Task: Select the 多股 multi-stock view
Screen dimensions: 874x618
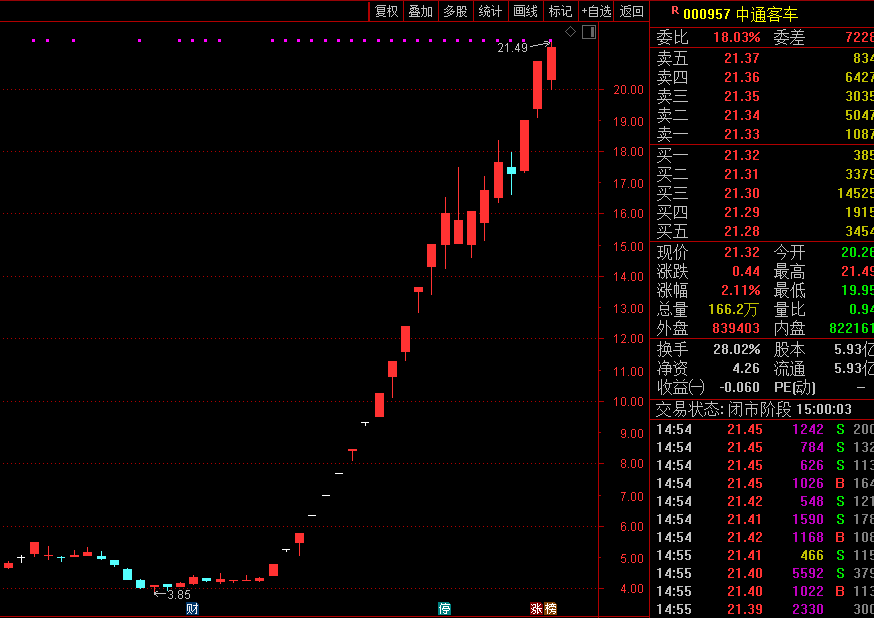Action: click(455, 11)
